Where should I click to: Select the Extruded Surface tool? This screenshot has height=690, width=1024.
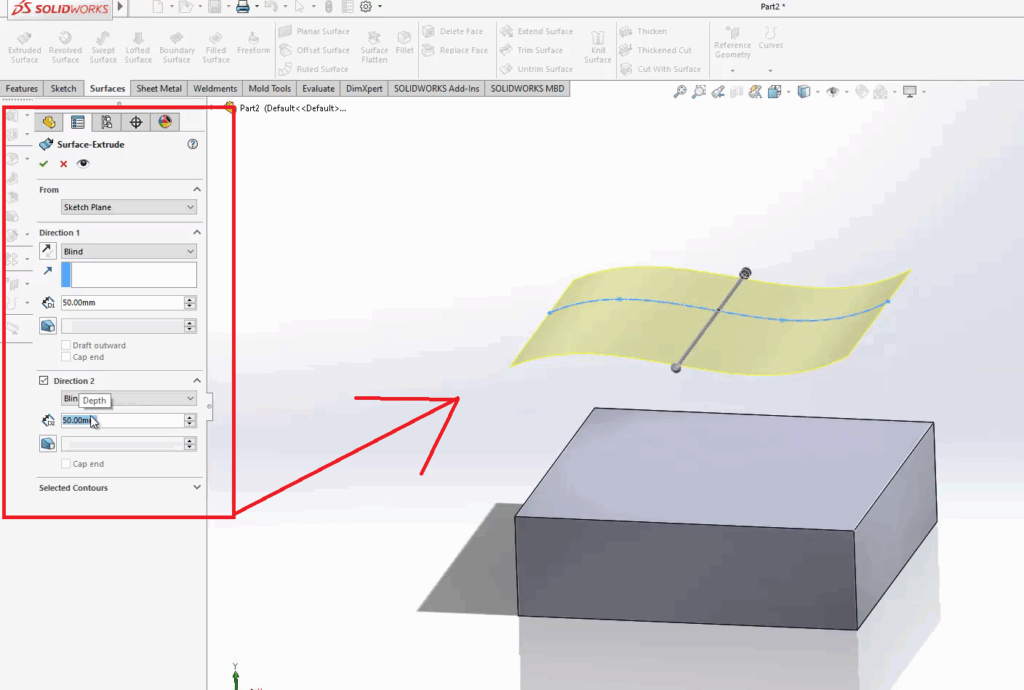tap(24, 44)
